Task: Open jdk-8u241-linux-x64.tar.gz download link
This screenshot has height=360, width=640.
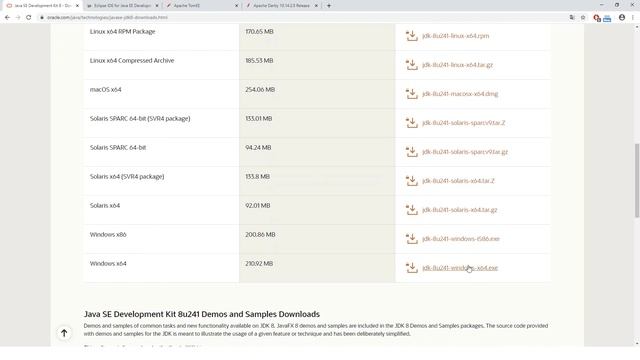Action: [457, 65]
